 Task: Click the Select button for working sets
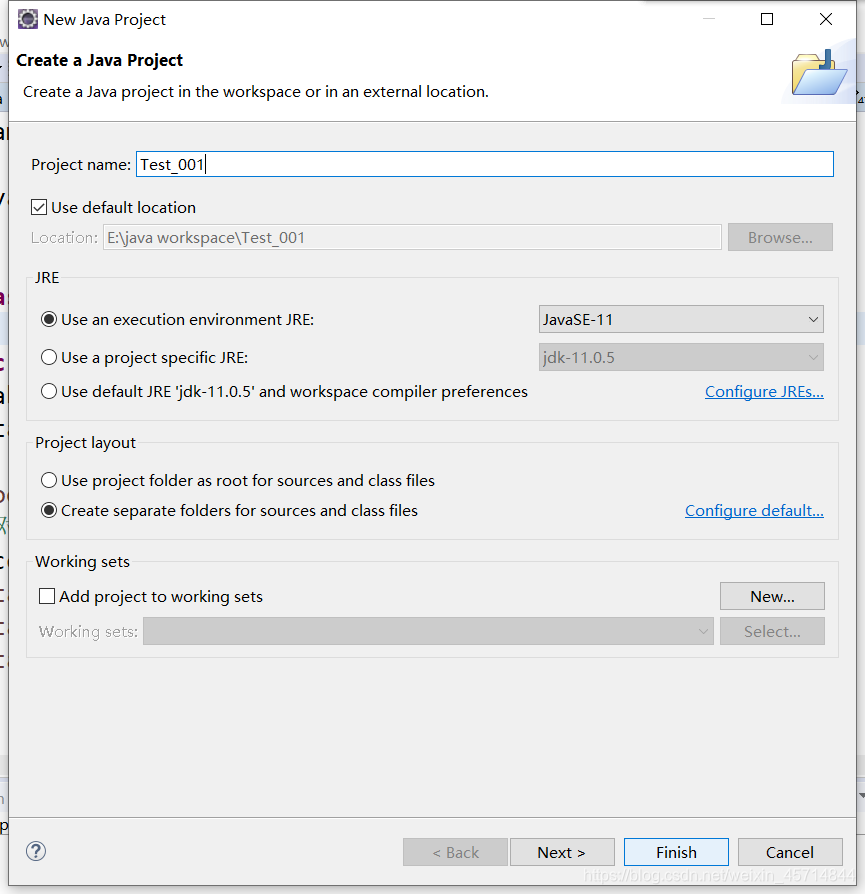coord(772,630)
